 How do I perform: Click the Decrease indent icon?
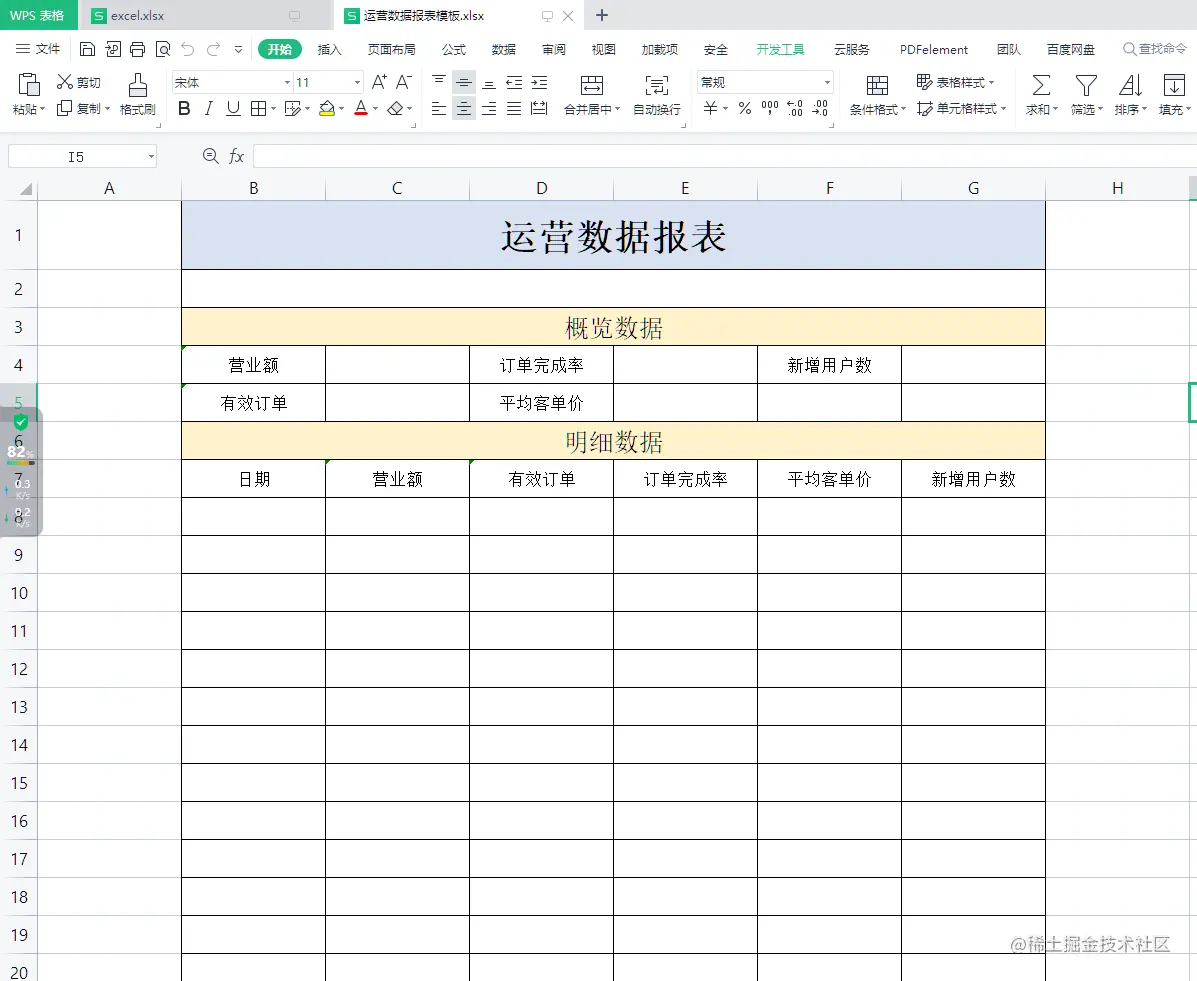coord(515,82)
